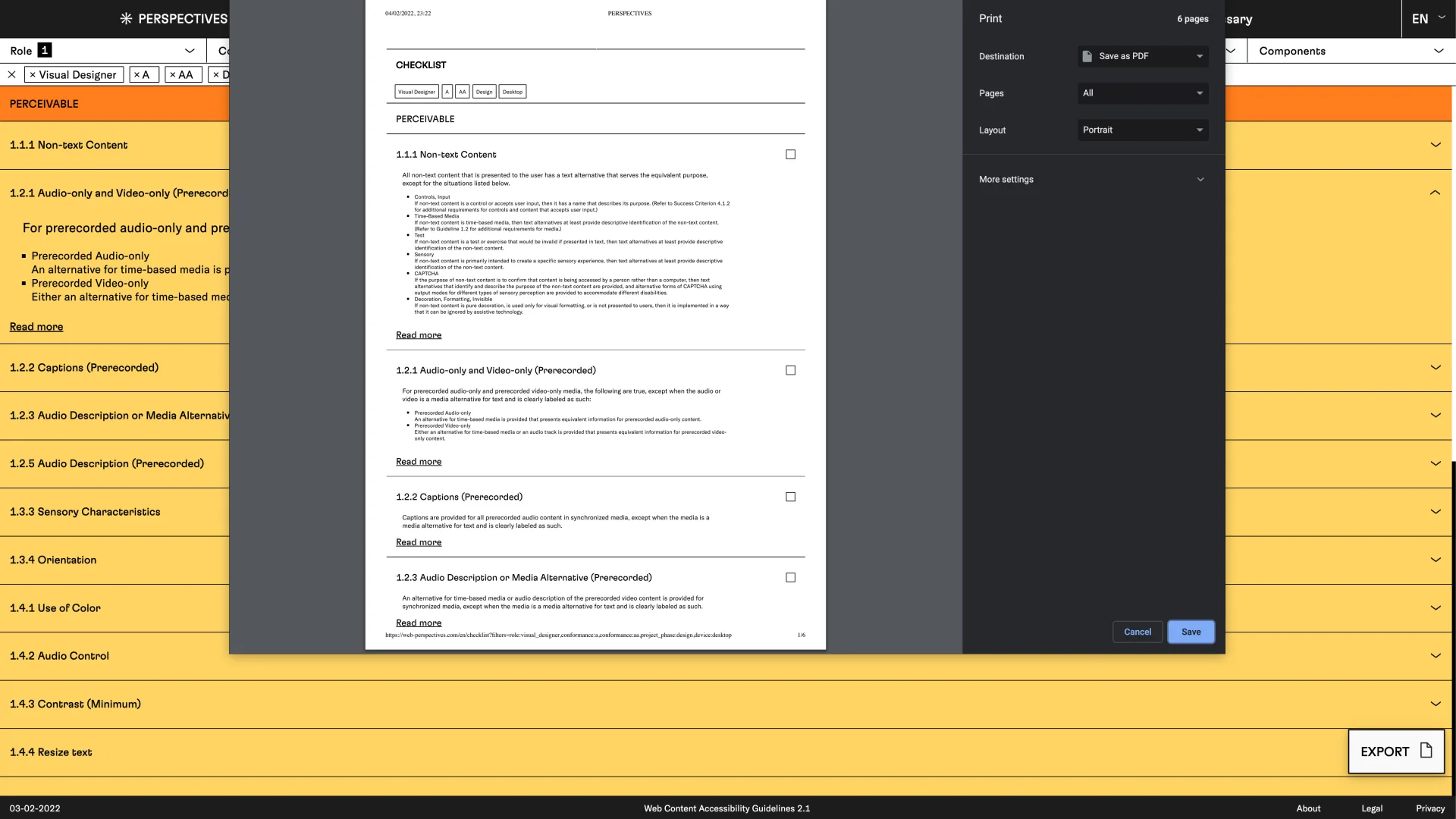Remove the Visual Designer filter tag
The width and height of the screenshot is (1456, 819).
(33, 75)
